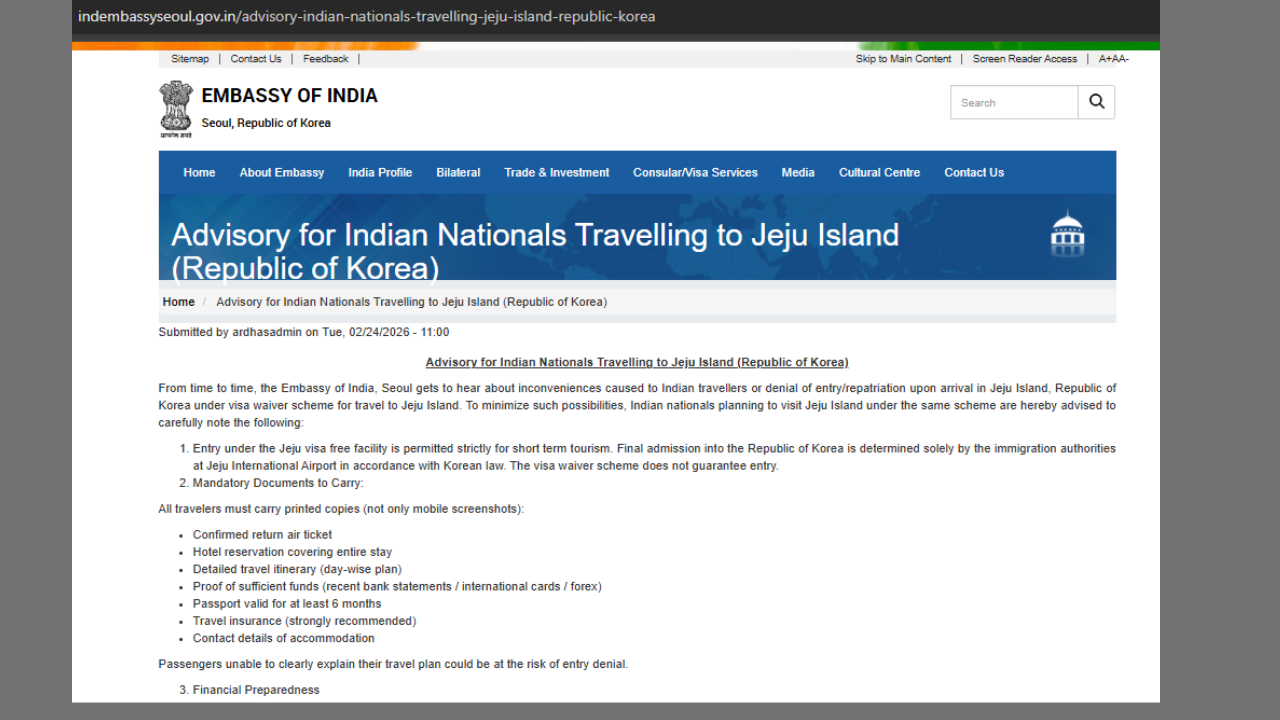
Task: Open Screen Reader Access link
Action: point(1024,59)
